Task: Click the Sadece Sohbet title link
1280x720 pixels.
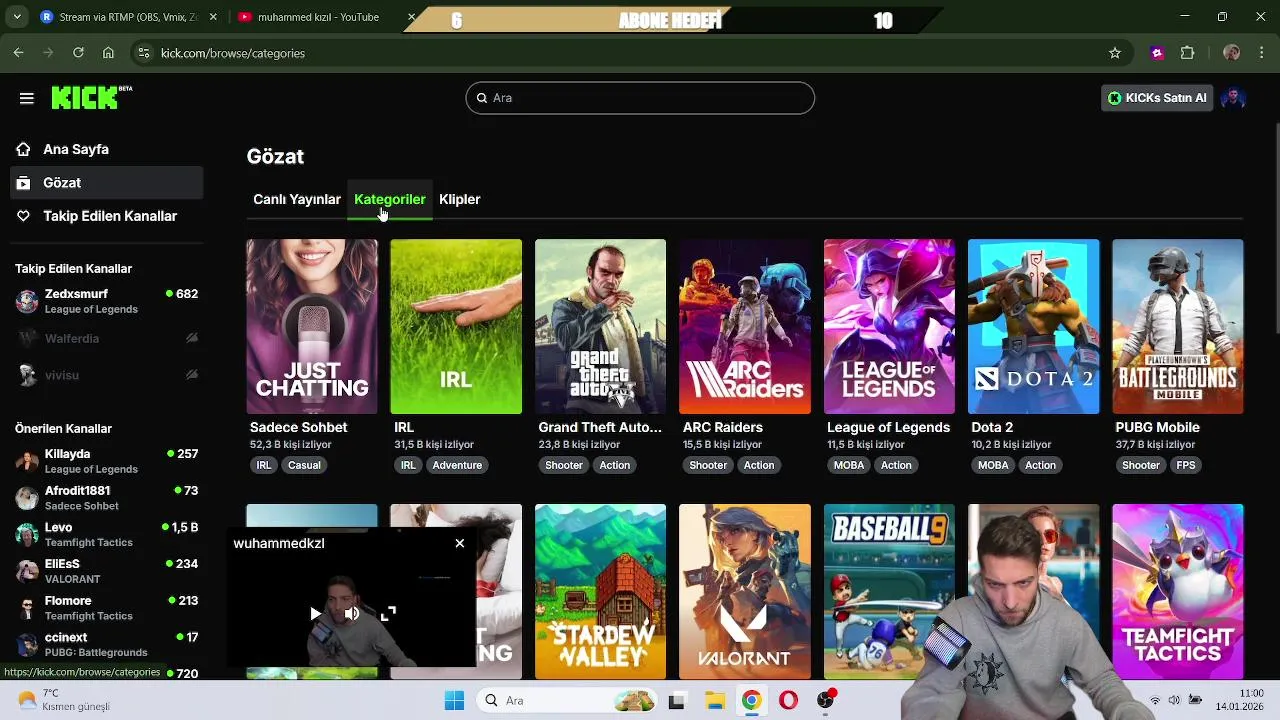Action: 298,427
